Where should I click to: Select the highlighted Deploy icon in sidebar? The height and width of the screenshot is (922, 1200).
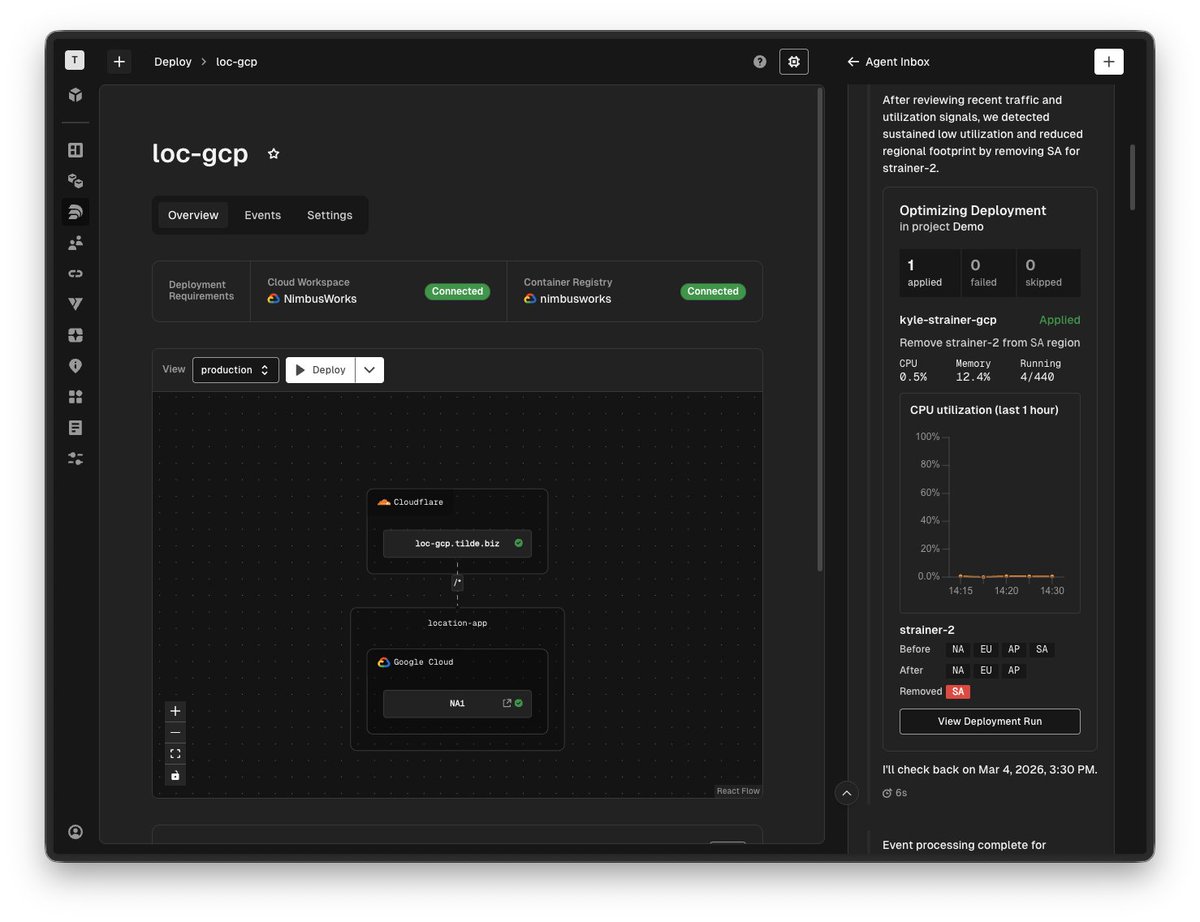[x=75, y=212]
